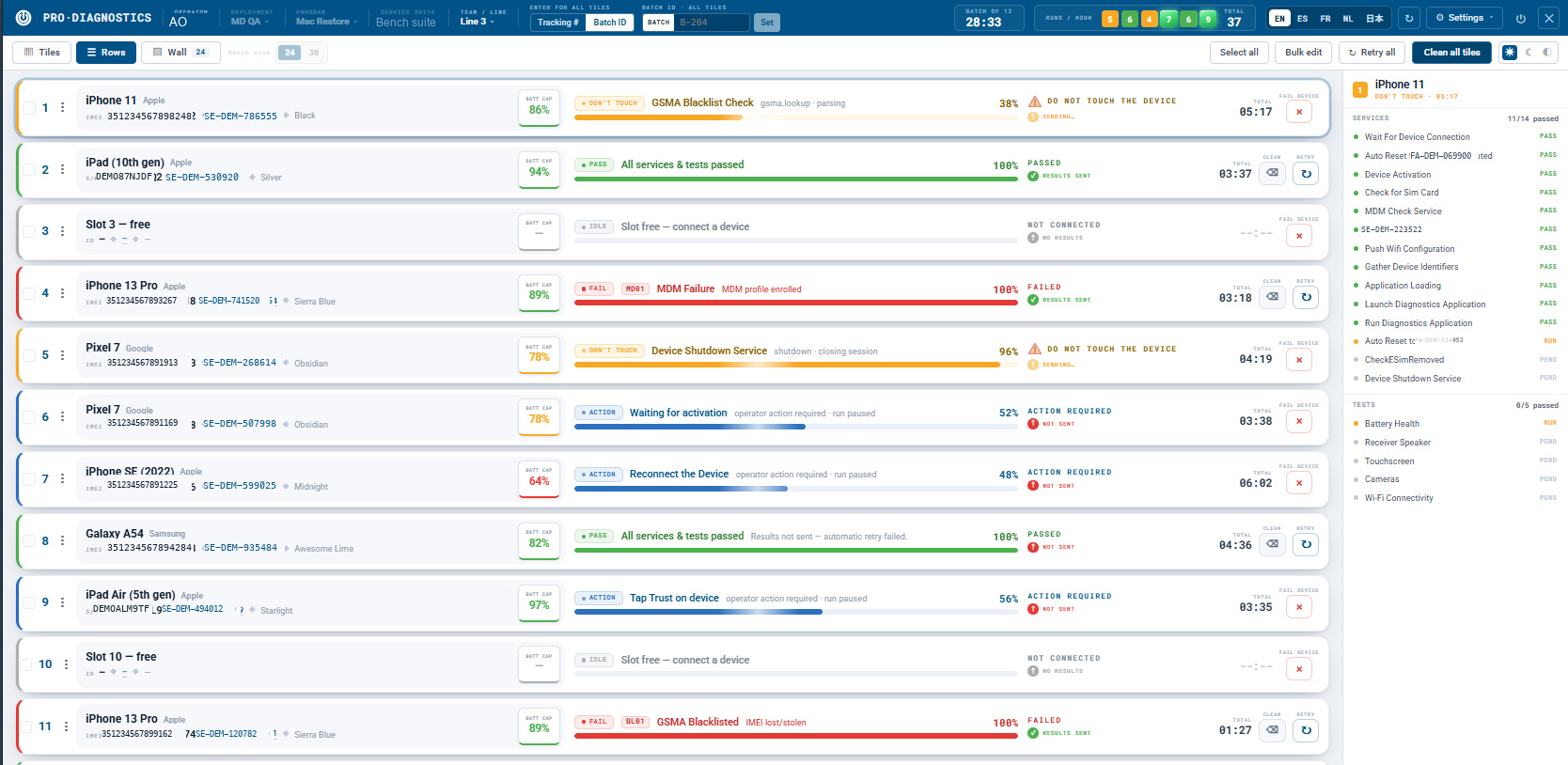Viewport: 1568px width, 765px height.
Task: Fail device on iPad Air row 9
Action: coord(1299,607)
